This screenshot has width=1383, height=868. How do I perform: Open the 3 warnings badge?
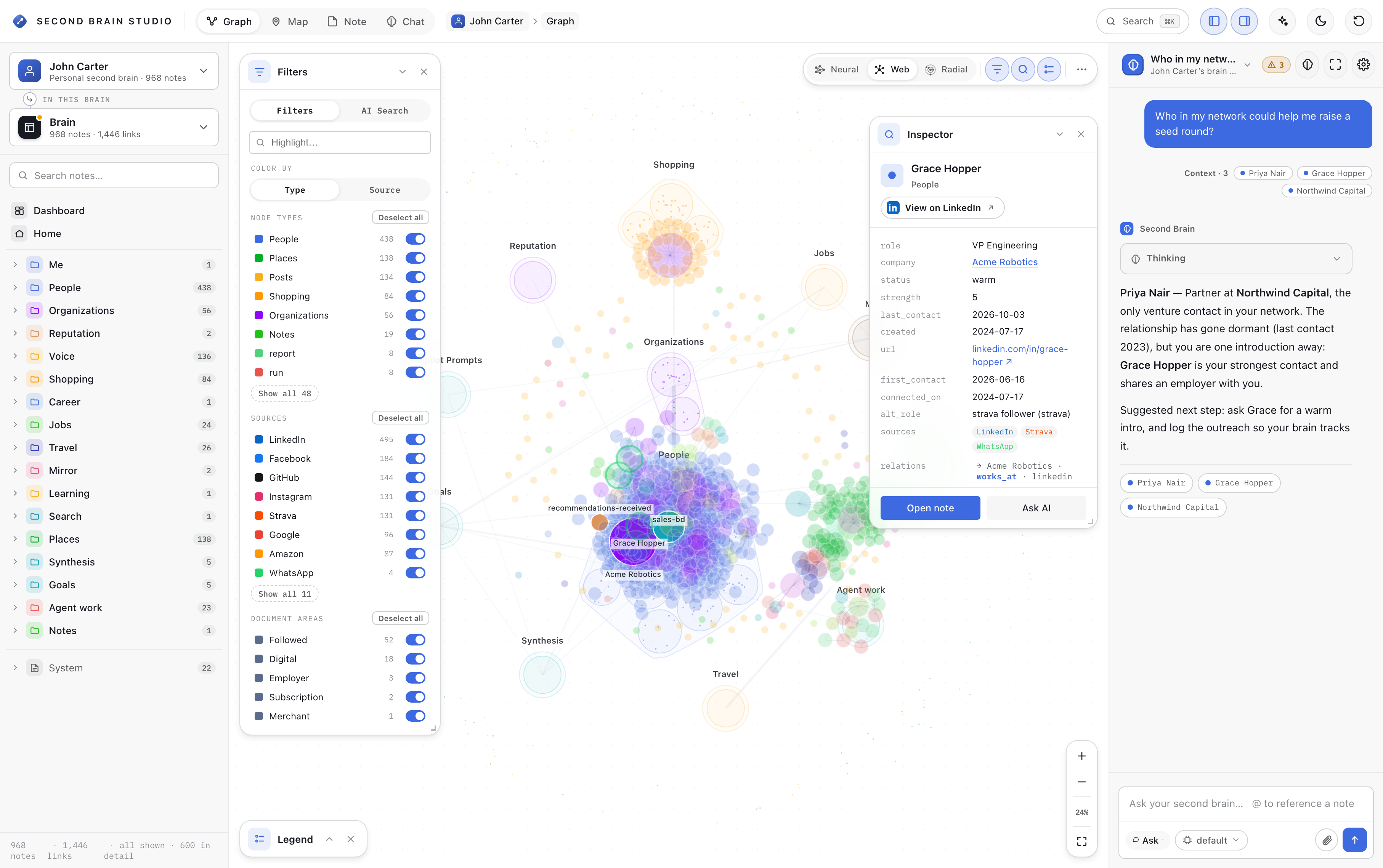click(1276, 65)
